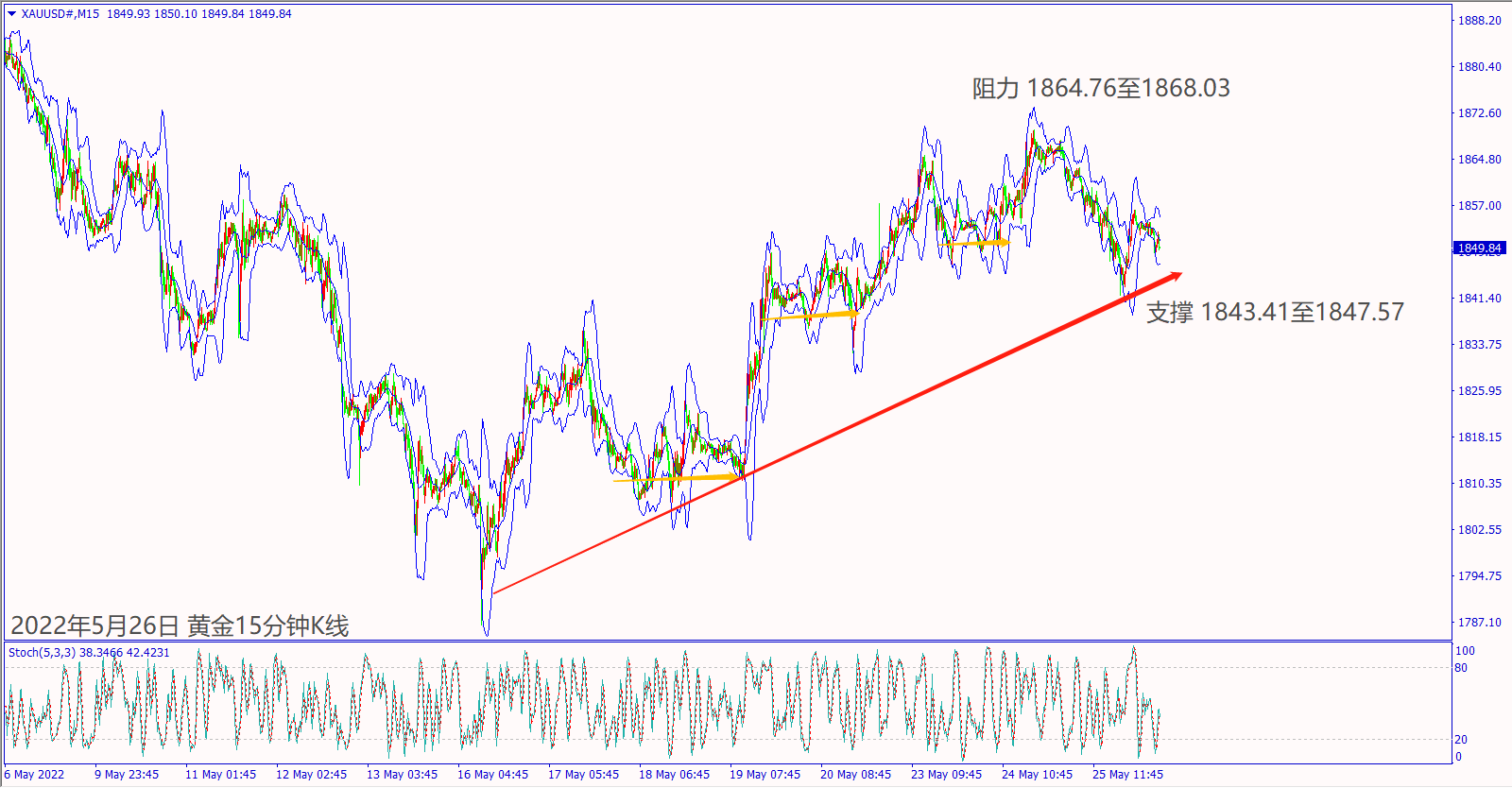
Task: Click the 16 May 04:45 time label
Action: click(x=492, y=775)
